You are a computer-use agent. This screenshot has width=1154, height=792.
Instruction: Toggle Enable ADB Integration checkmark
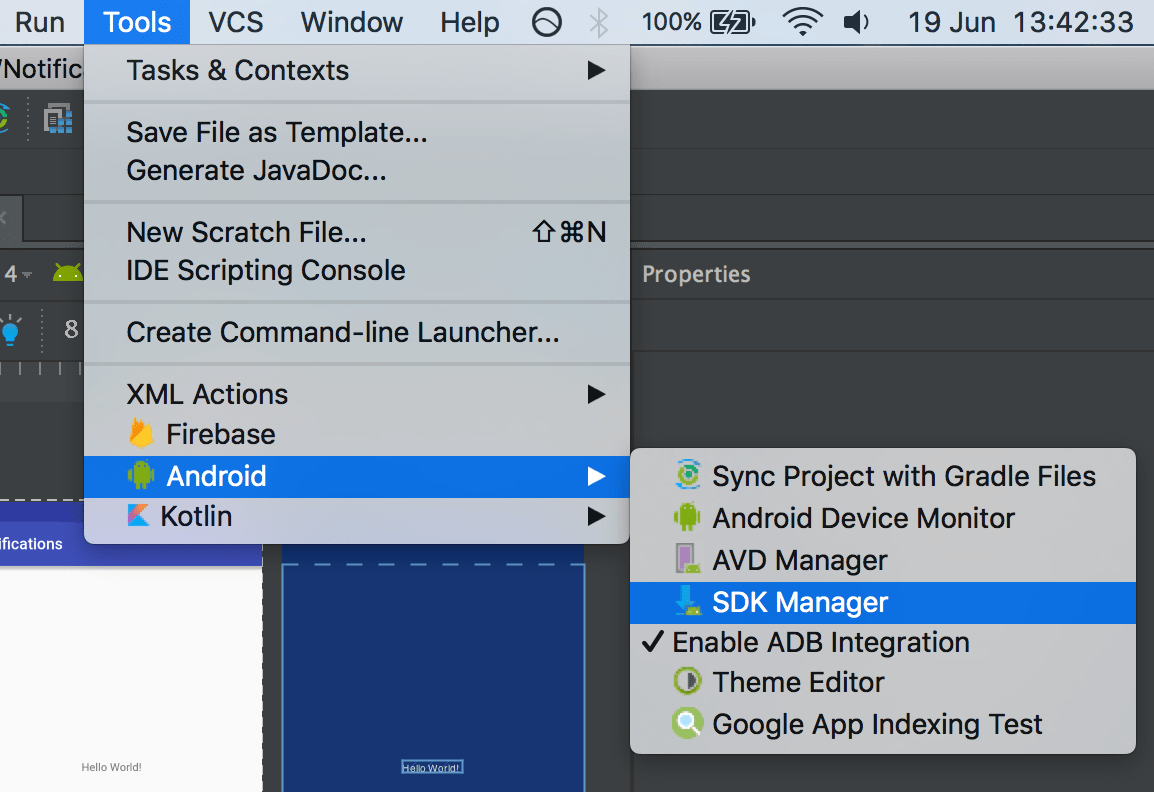[x=653, y=642]
